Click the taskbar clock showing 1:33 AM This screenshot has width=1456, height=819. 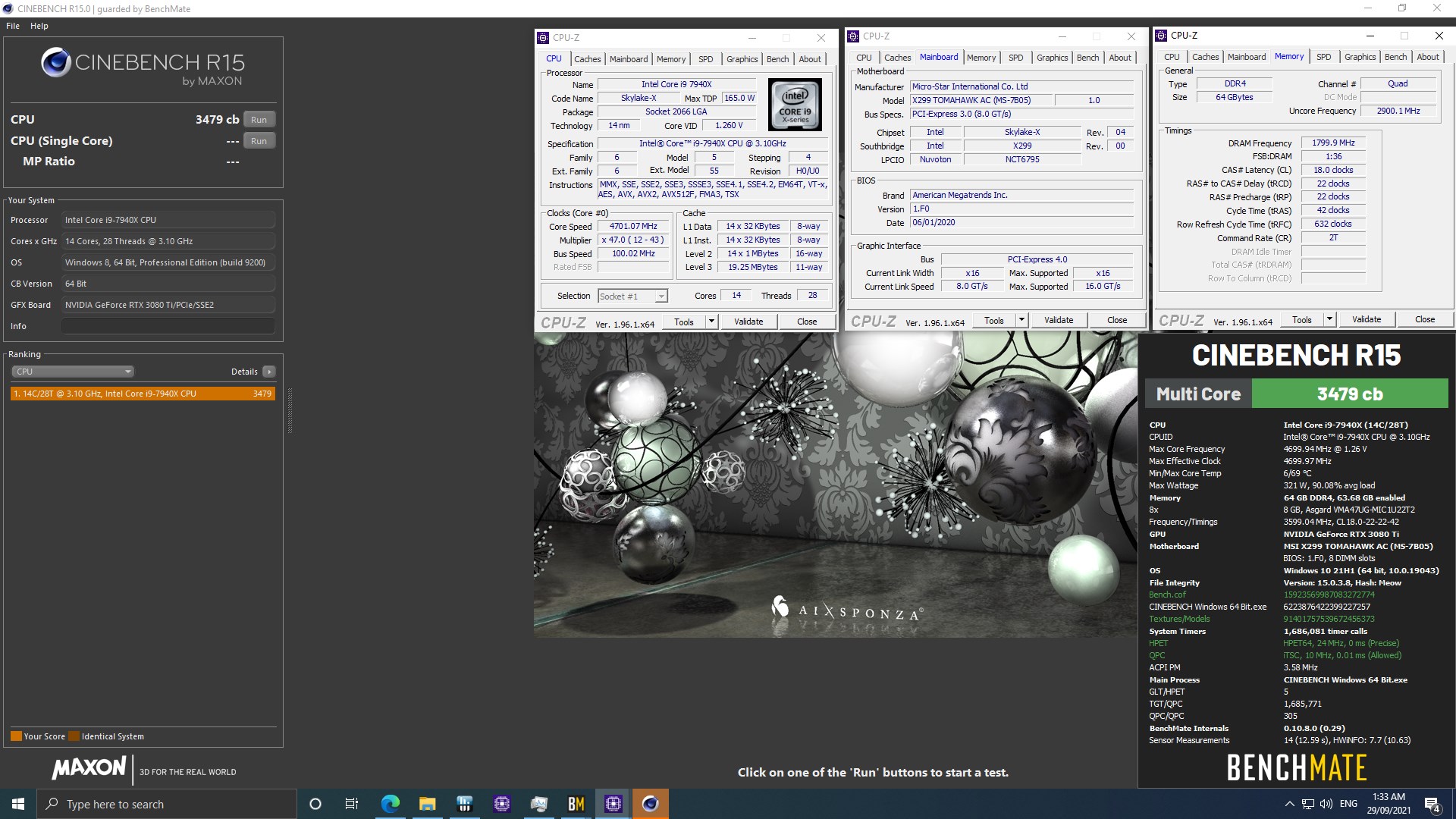pyautogui.click(x=1389, y=804)
